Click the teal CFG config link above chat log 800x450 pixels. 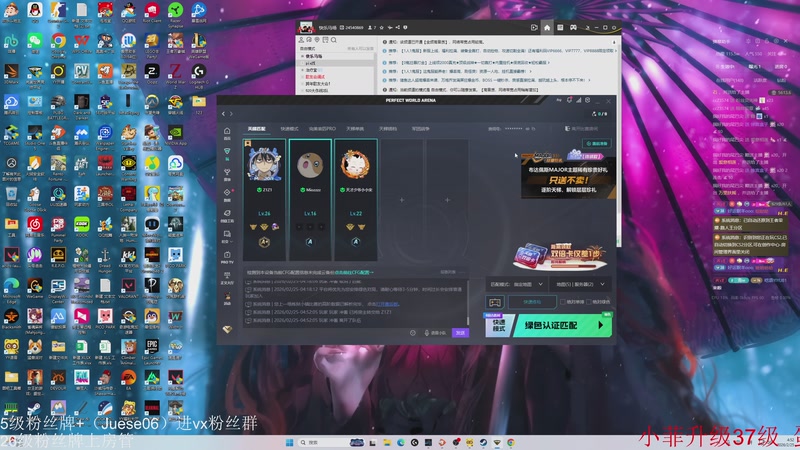(354, 272)
